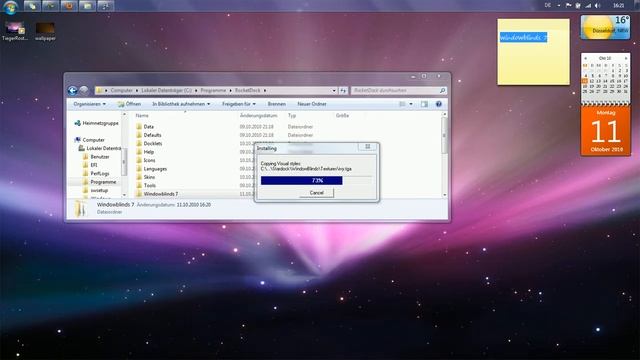Click the yellow sticky note text
The height and width of the screenshot is (360, 640).
(523, 38)
